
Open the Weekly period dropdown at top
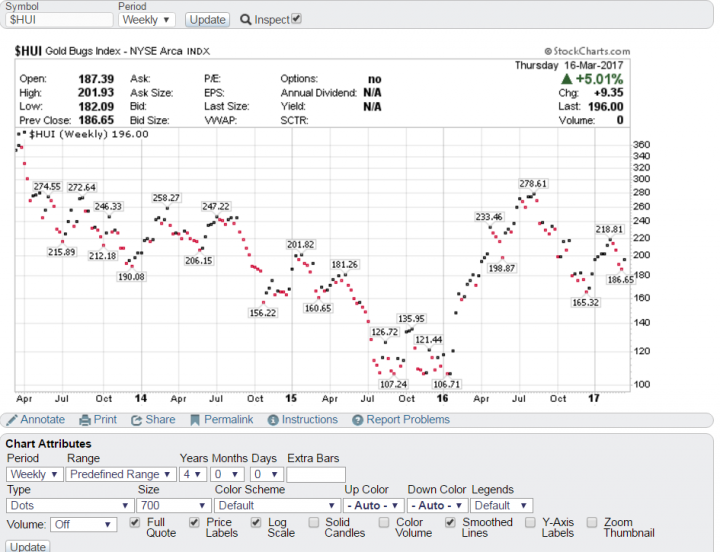pyautogui.click(x=146, y=20)
